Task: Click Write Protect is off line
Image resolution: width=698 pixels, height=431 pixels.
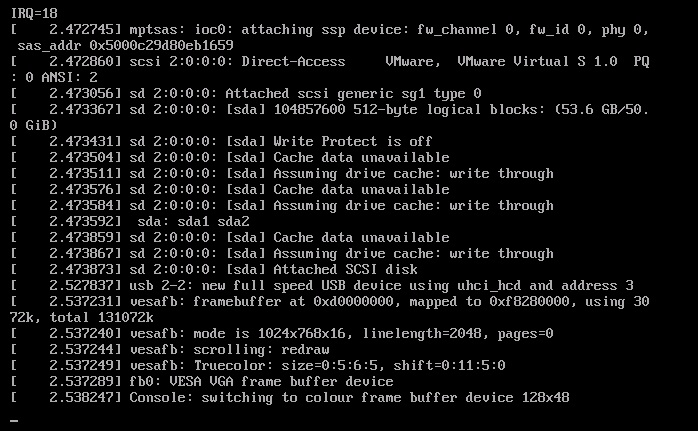Action: [x=221, y=142]
